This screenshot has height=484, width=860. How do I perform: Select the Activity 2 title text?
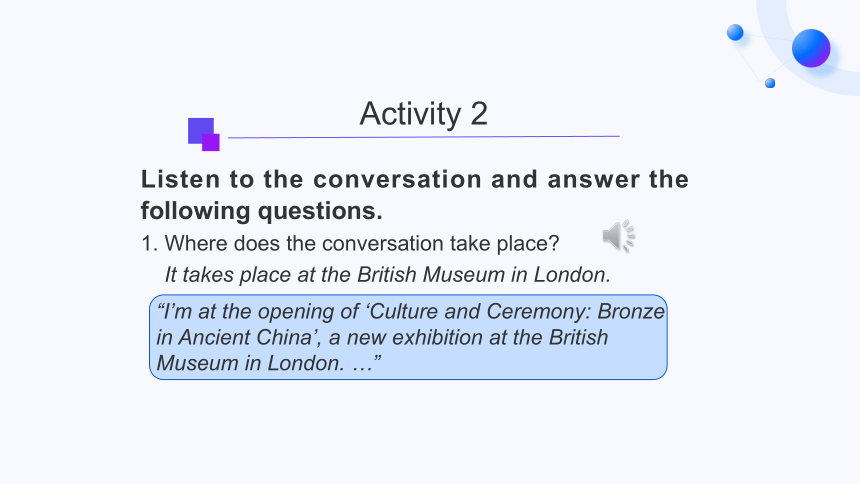(x=423, y=114)
